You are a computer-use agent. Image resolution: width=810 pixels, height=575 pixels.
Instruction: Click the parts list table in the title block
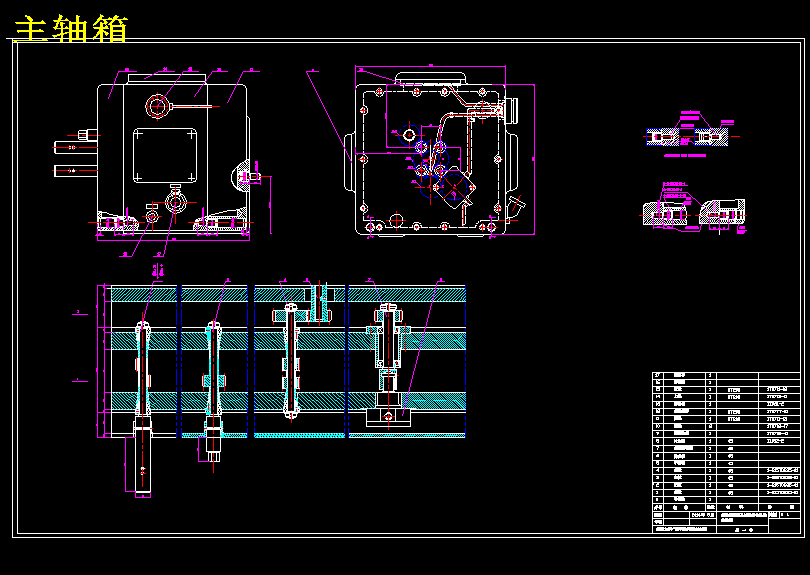click(x=726, y=452)
